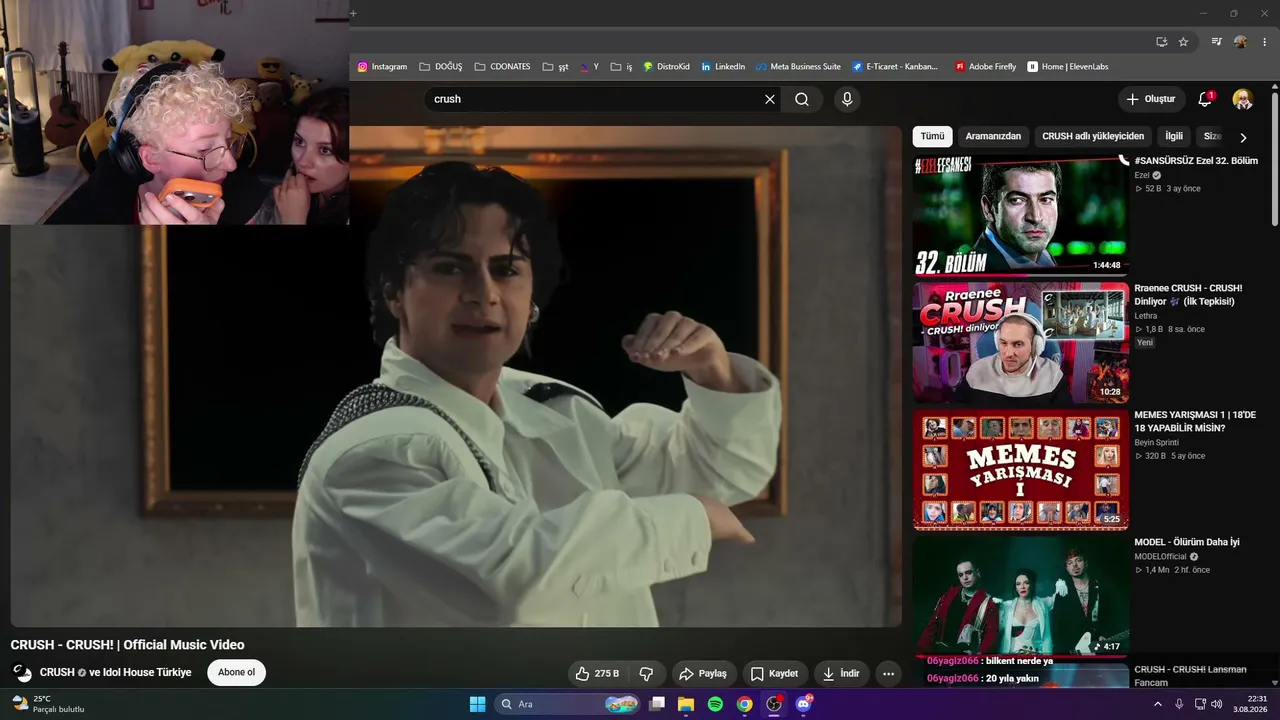This screenshot has width=1280, height=720.
Task: Click the install app icon in address bar
Action: (x=1161, y=42)
